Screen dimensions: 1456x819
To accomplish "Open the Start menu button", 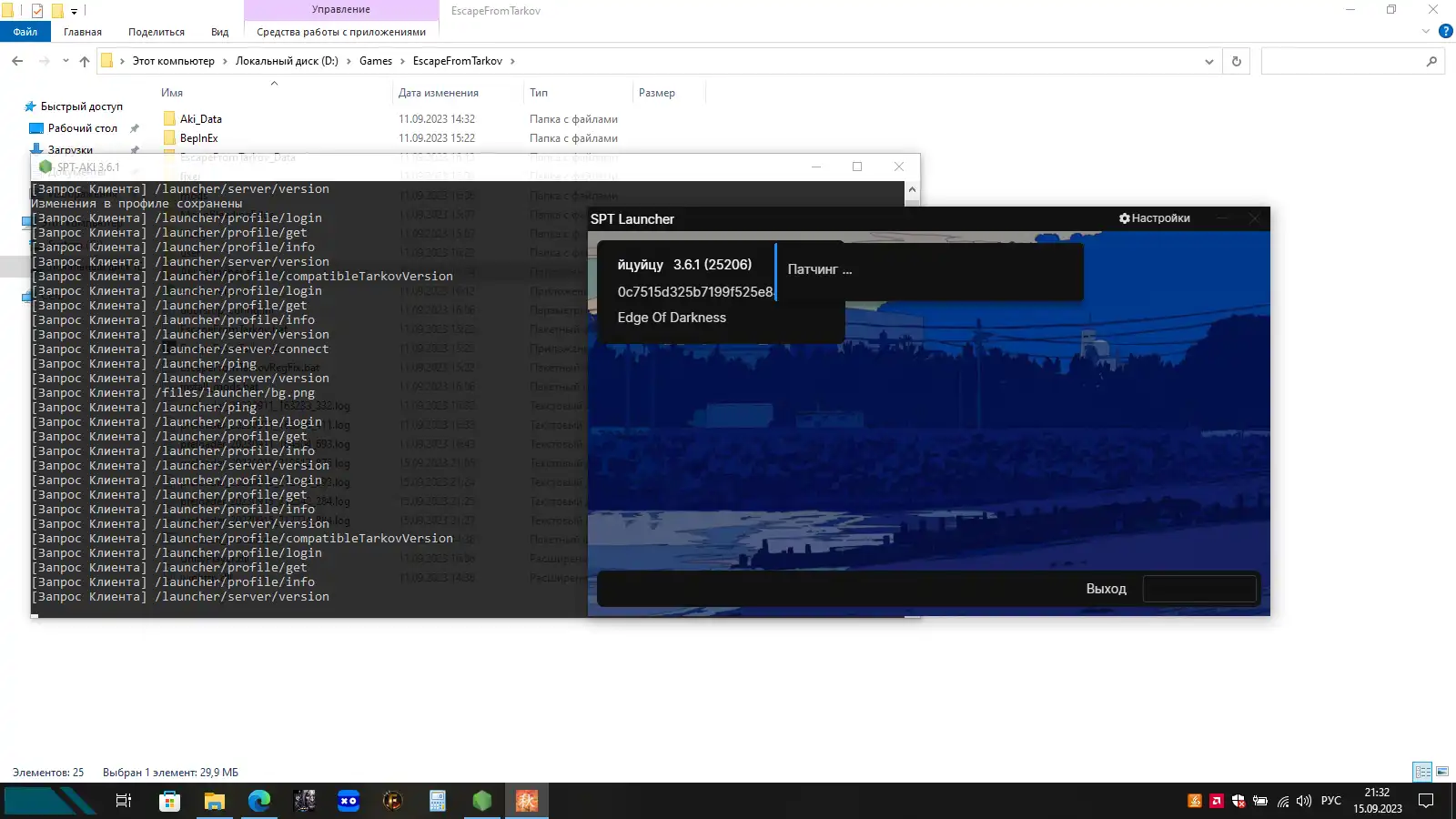I will (x=49, y=801).
